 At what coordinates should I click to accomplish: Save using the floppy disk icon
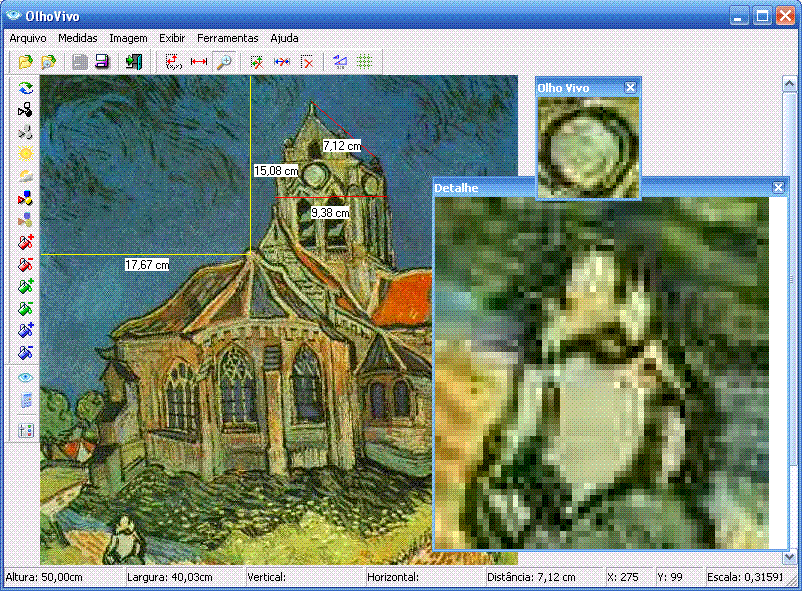pos(102,62)
